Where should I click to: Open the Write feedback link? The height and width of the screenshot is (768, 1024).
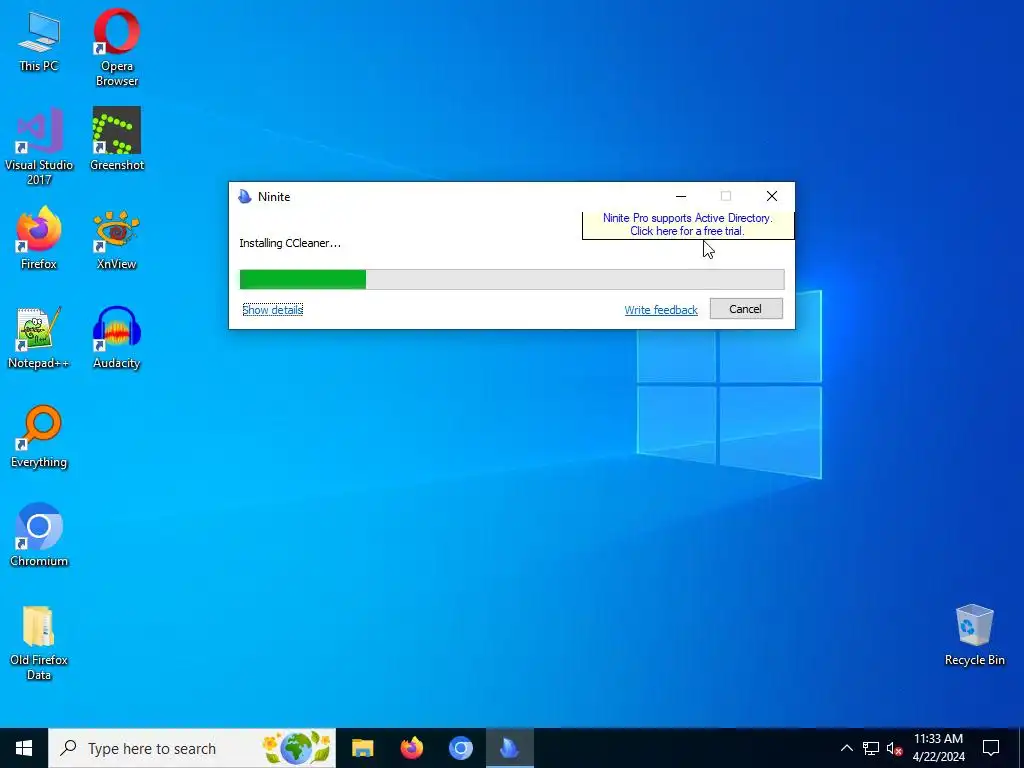pos(661,310)
